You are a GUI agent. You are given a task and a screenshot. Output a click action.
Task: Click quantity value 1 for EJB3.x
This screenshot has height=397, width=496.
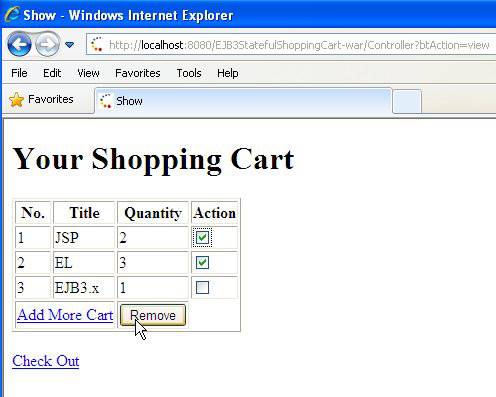point(123,288)
